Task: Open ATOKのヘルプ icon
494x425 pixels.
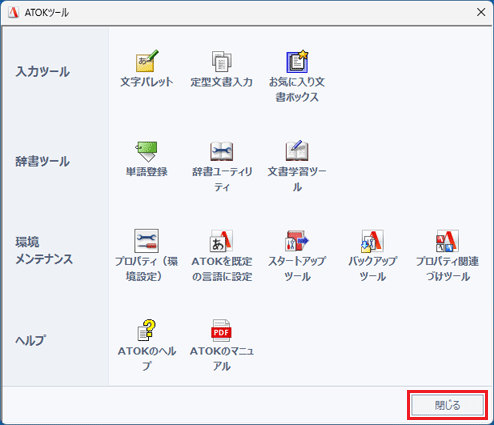Action: [x=146, y=330]
